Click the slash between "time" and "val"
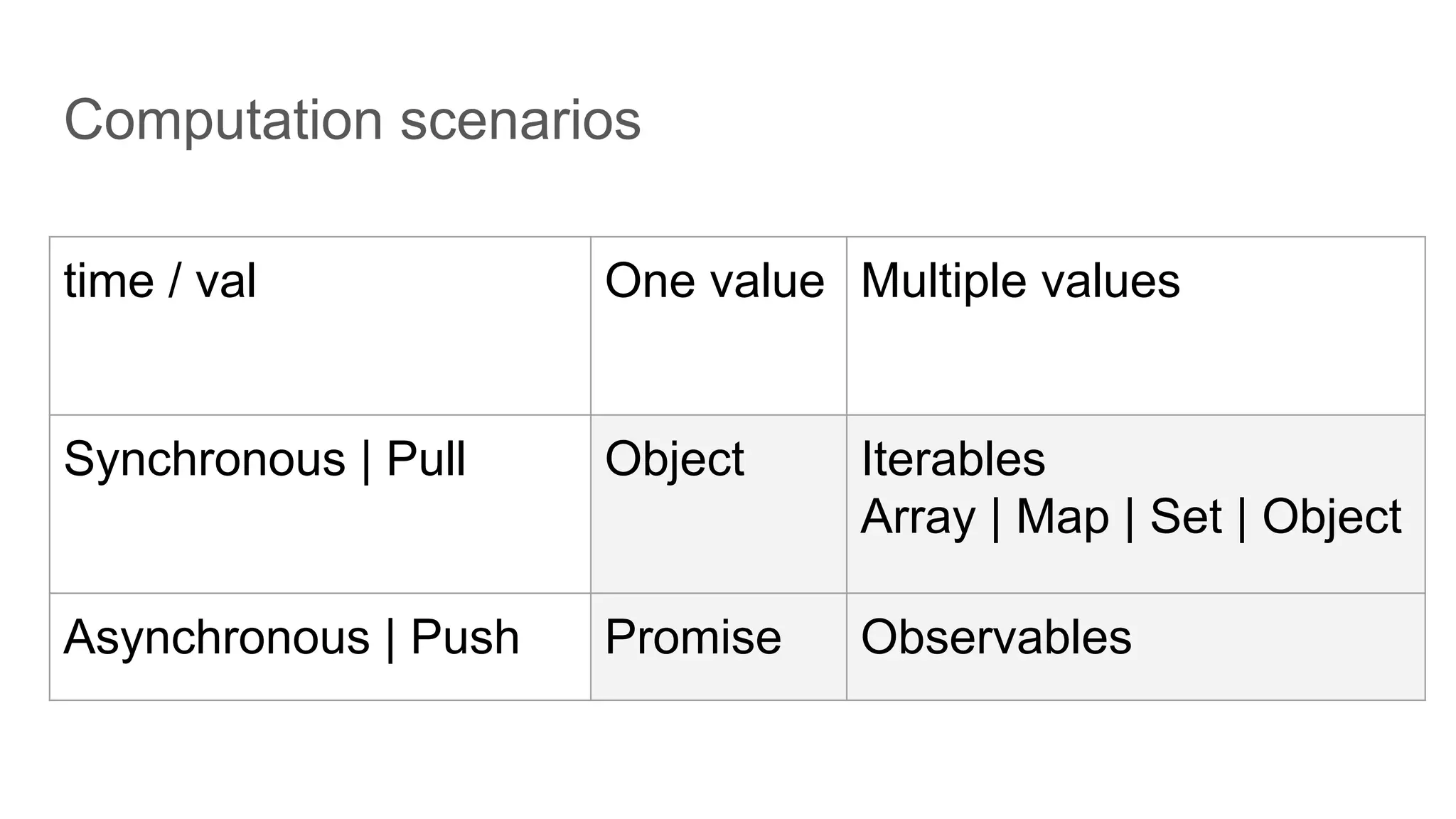1456x819 pixels. tap(175, 281)
